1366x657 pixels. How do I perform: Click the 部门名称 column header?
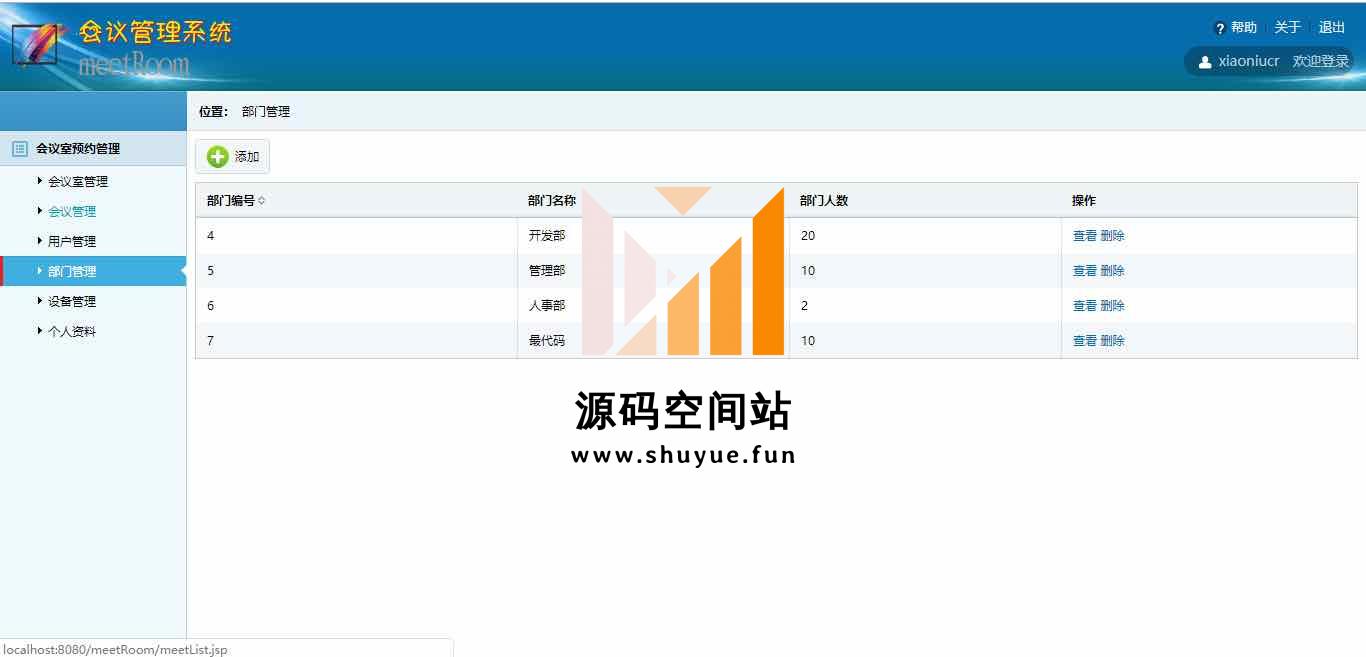[653, 201]
